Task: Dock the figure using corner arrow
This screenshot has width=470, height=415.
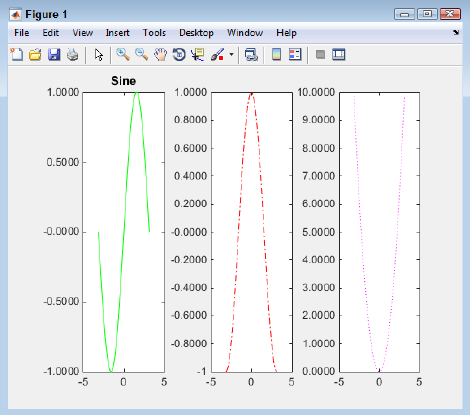Action: tap(456, 32)
